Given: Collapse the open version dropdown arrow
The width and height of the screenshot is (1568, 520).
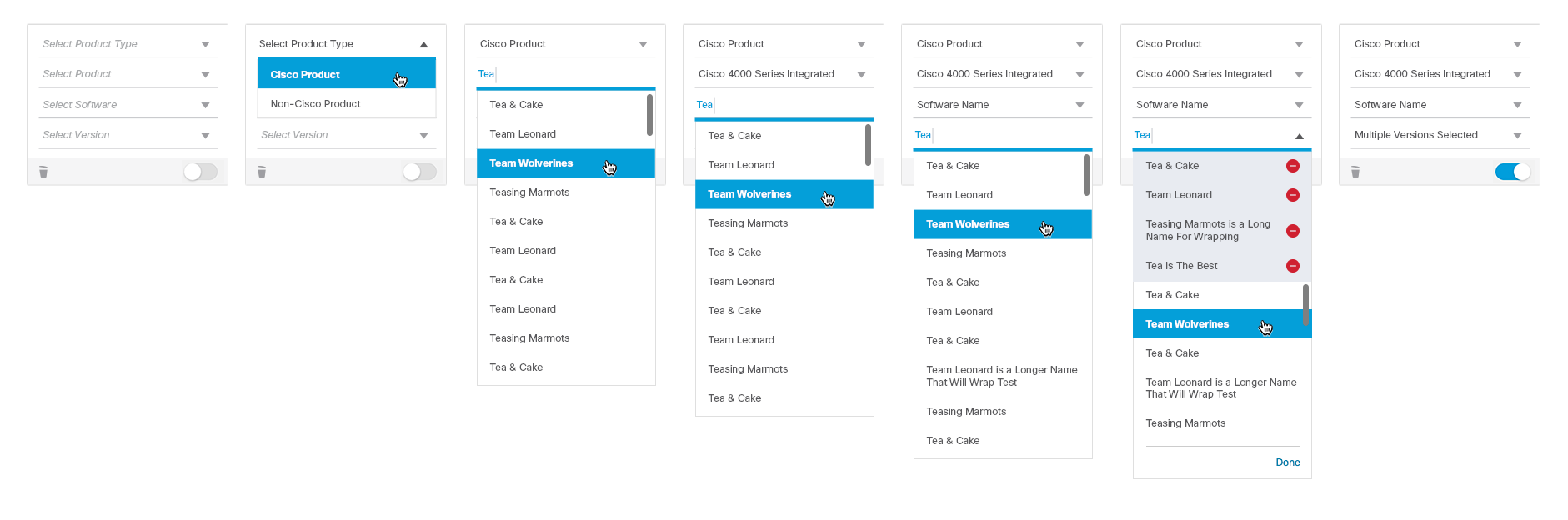Looking at the screenshot, I should tap(1299, 136).
